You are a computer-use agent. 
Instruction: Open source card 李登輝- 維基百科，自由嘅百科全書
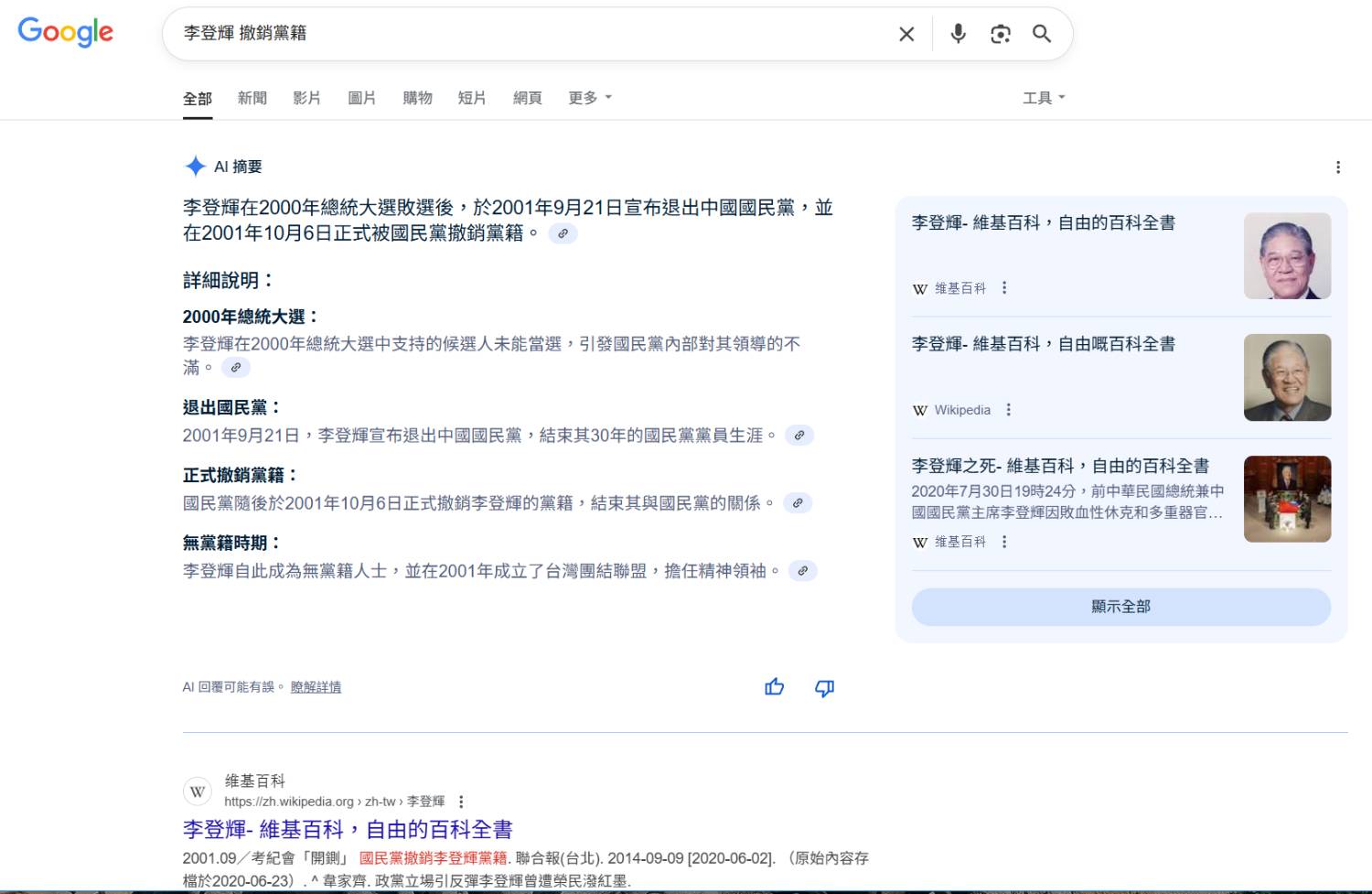point(1044,344)
